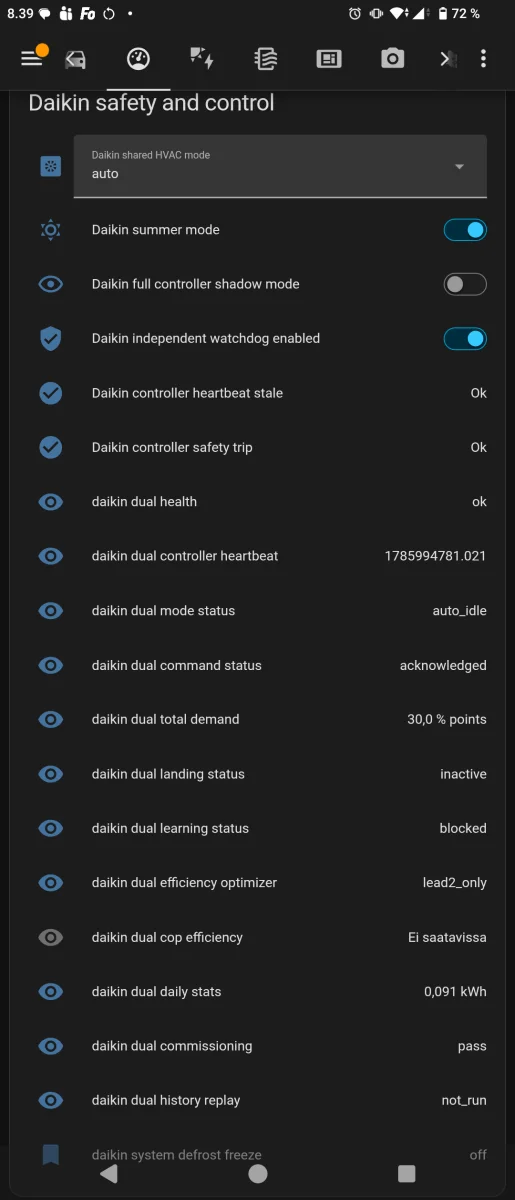
Task: Open the three-dot overflow menu
Action: point(483,59)
